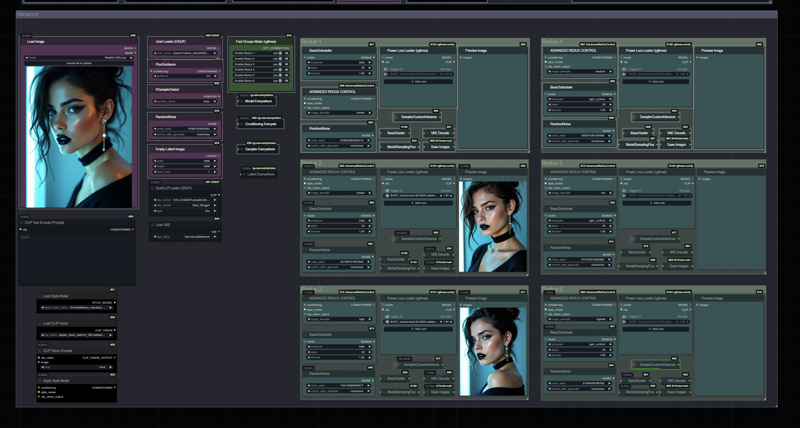
Task: Click the denoise value in Redux 1 BasicScheduler
Action: (339, 73)
